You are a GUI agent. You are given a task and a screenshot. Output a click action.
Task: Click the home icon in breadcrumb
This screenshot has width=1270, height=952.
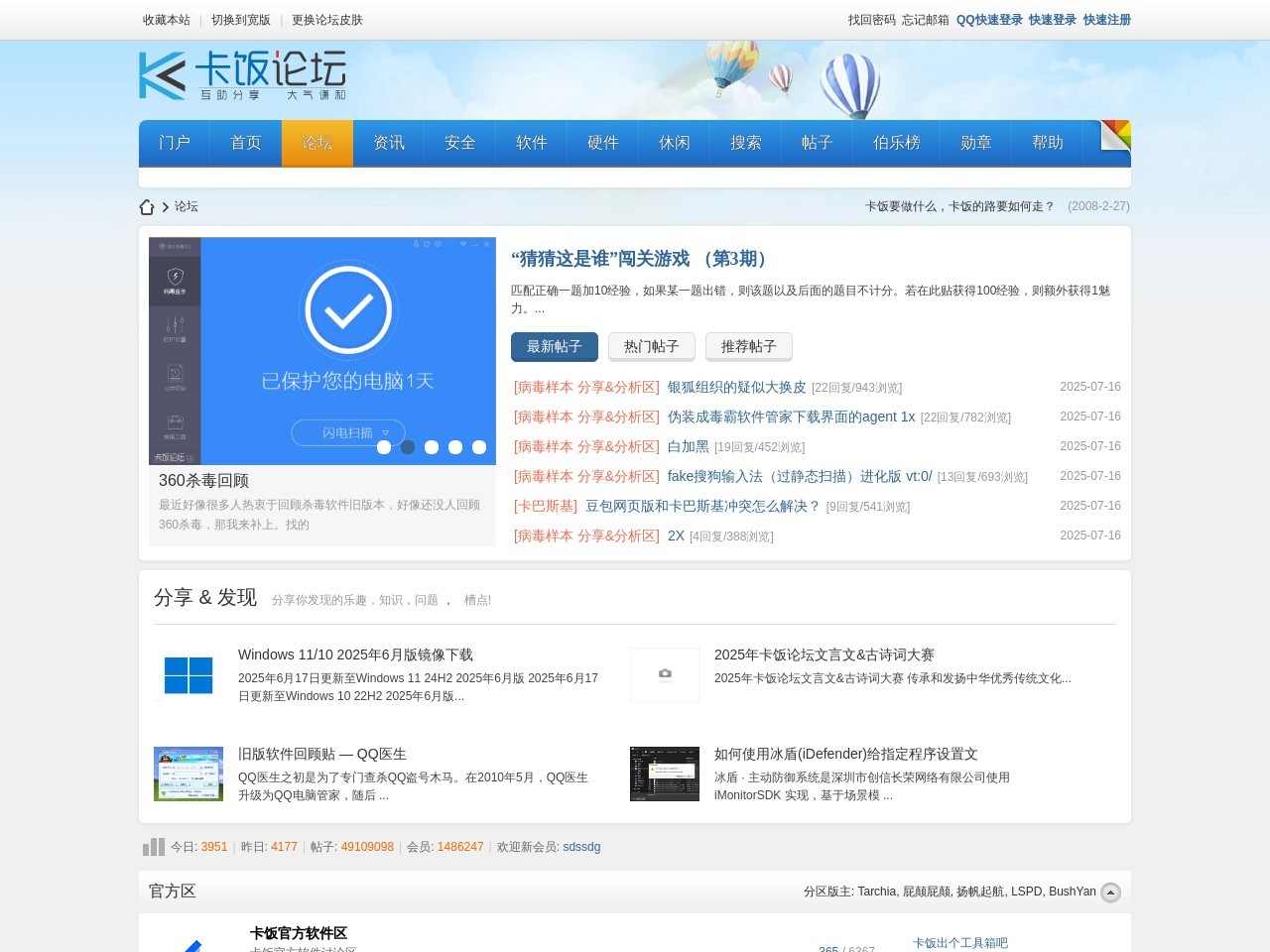147,207
